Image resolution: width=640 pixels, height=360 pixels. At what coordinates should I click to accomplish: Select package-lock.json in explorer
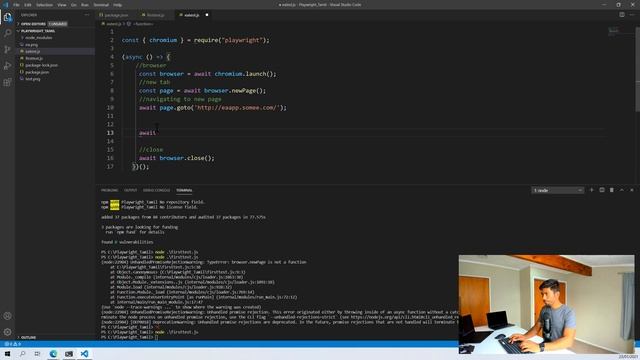click(41, 65)
